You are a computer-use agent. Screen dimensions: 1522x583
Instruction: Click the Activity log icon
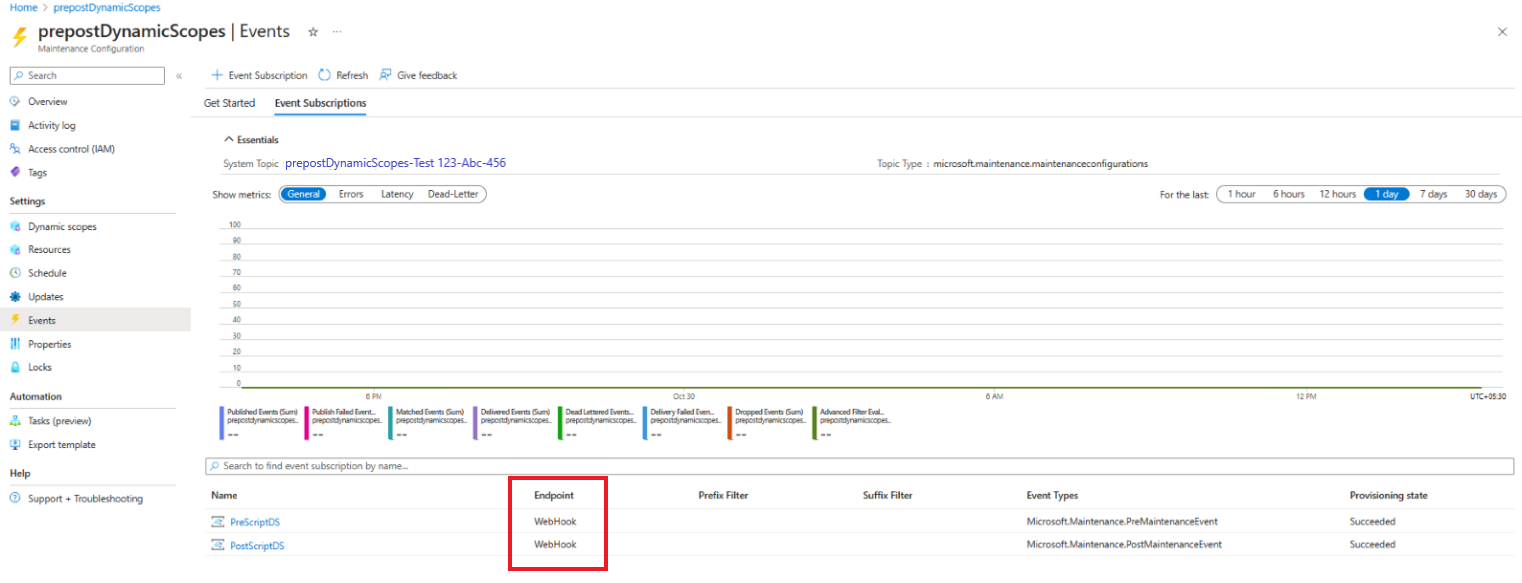[15, 126]
